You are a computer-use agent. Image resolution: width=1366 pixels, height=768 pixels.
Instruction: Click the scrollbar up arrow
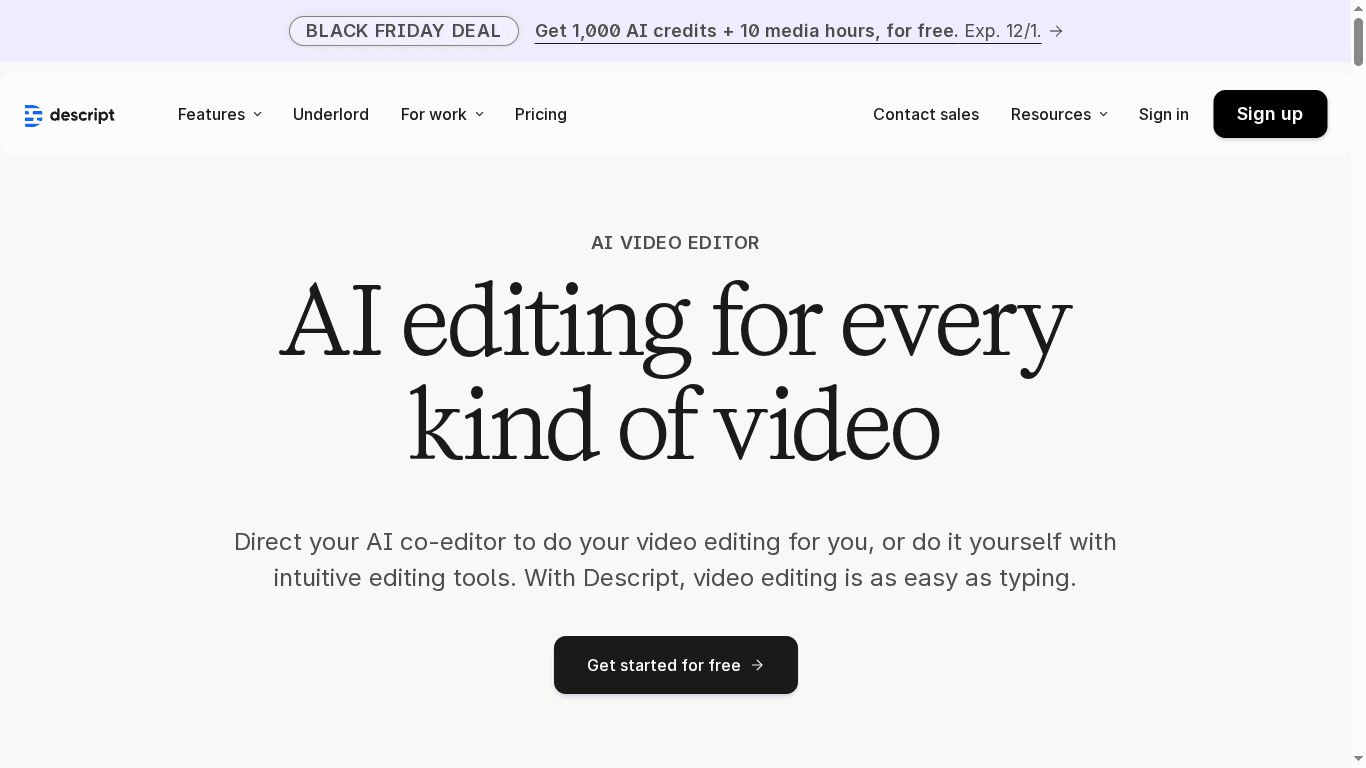pos(1359,9)
